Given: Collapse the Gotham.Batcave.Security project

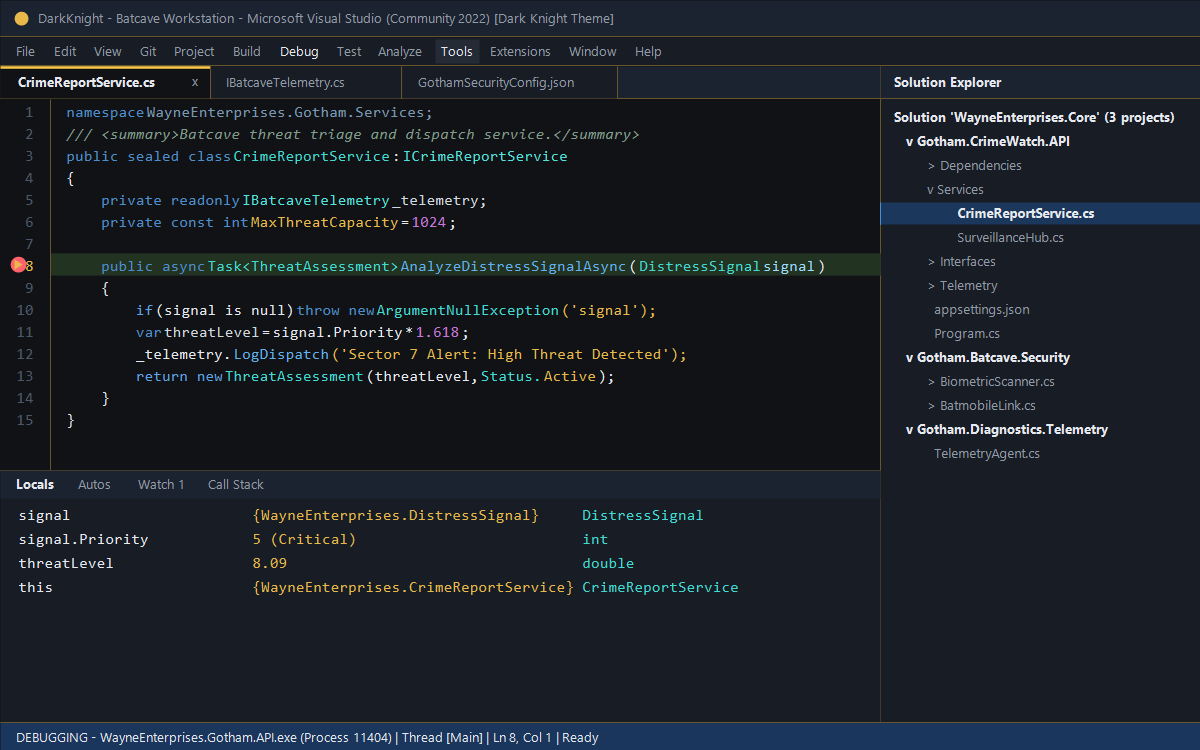Looking at the screenshot, I should 910,357.
